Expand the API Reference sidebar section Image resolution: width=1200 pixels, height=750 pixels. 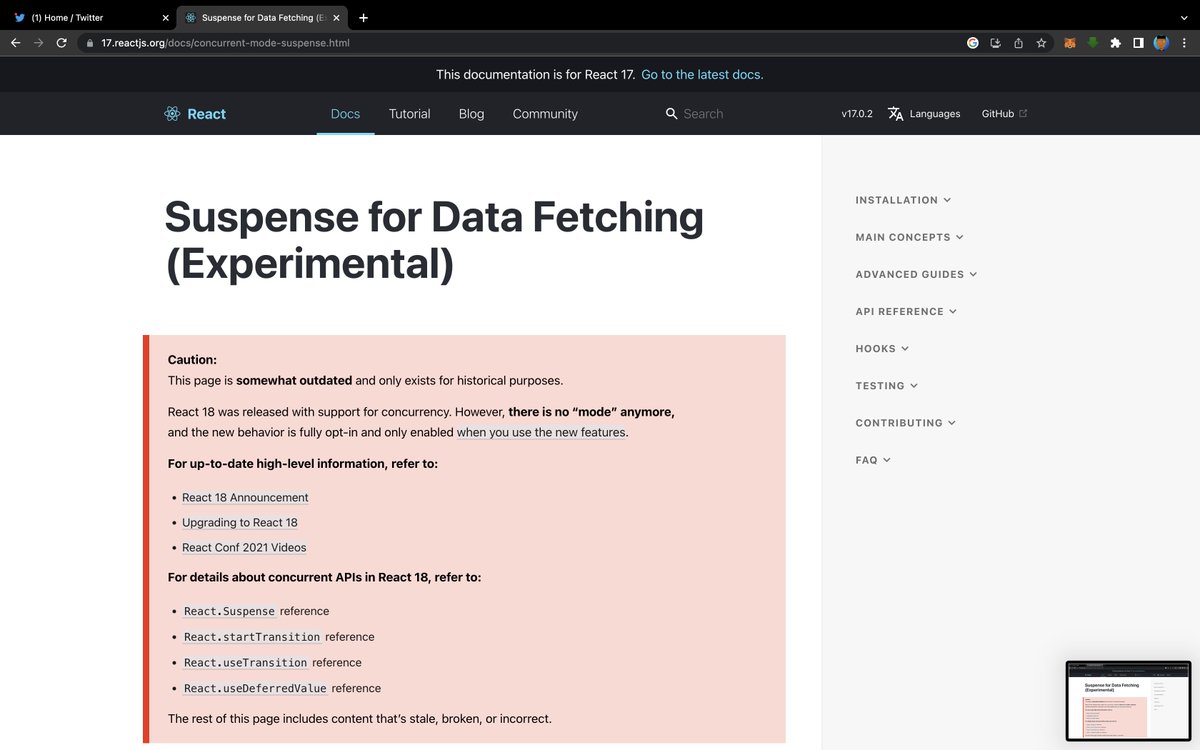[906, 311]
